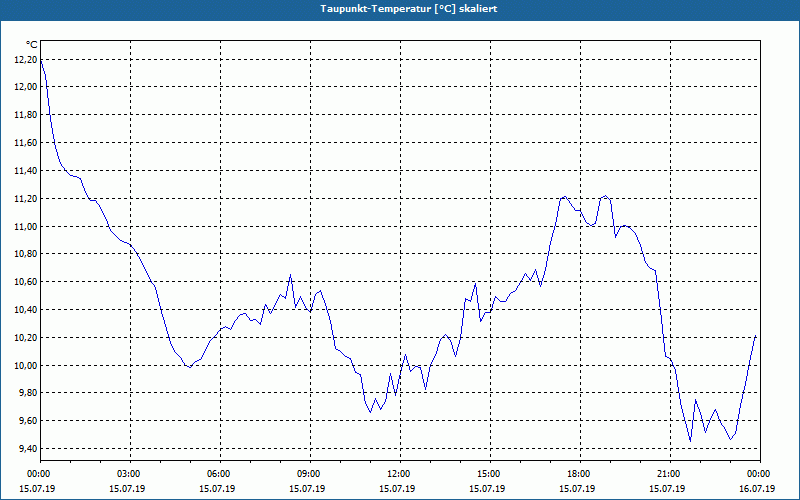Click the 00:00 time label above 16.07.19
Viewport: 800px width, 500px height.
click(x=758, y=474)
